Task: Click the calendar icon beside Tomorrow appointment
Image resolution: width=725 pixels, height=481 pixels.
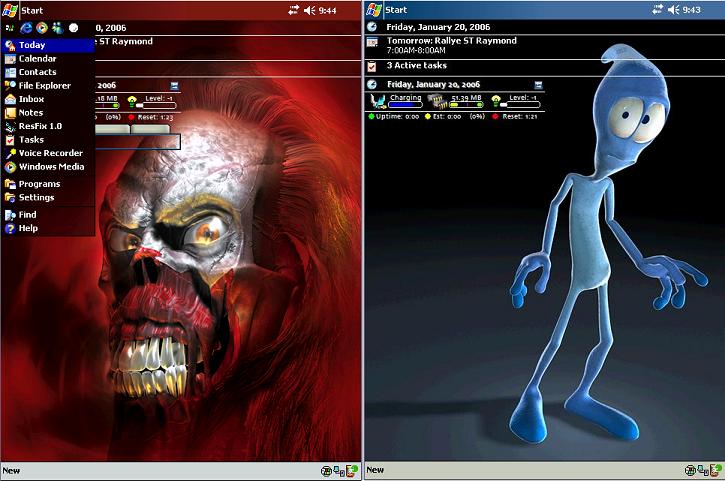Action: coord(372,43)
